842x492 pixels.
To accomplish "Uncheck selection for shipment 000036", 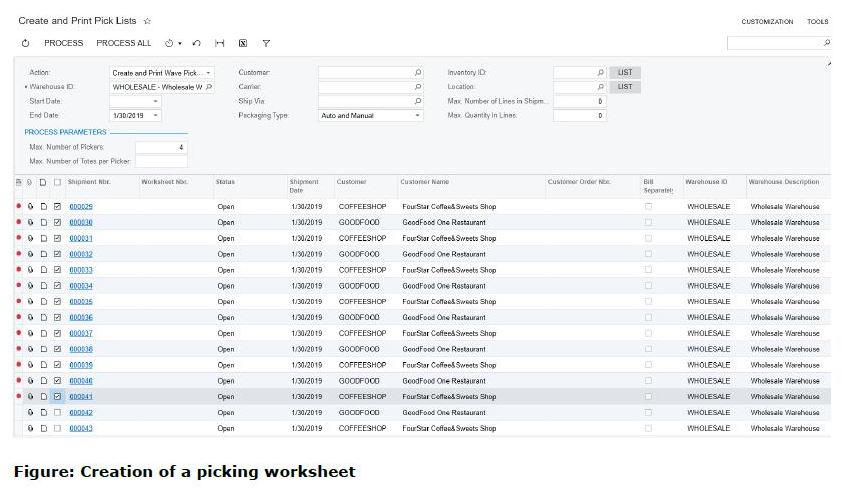I will click(57, 317).
